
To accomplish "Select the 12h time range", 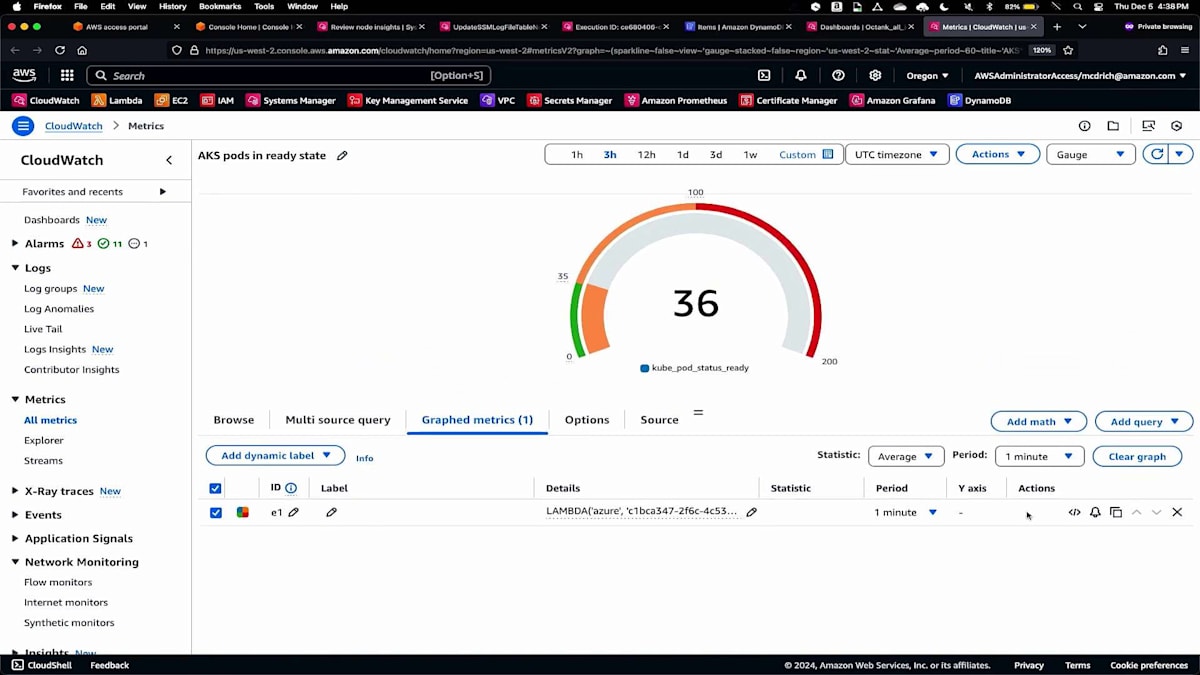I will [x=647, y=154].
